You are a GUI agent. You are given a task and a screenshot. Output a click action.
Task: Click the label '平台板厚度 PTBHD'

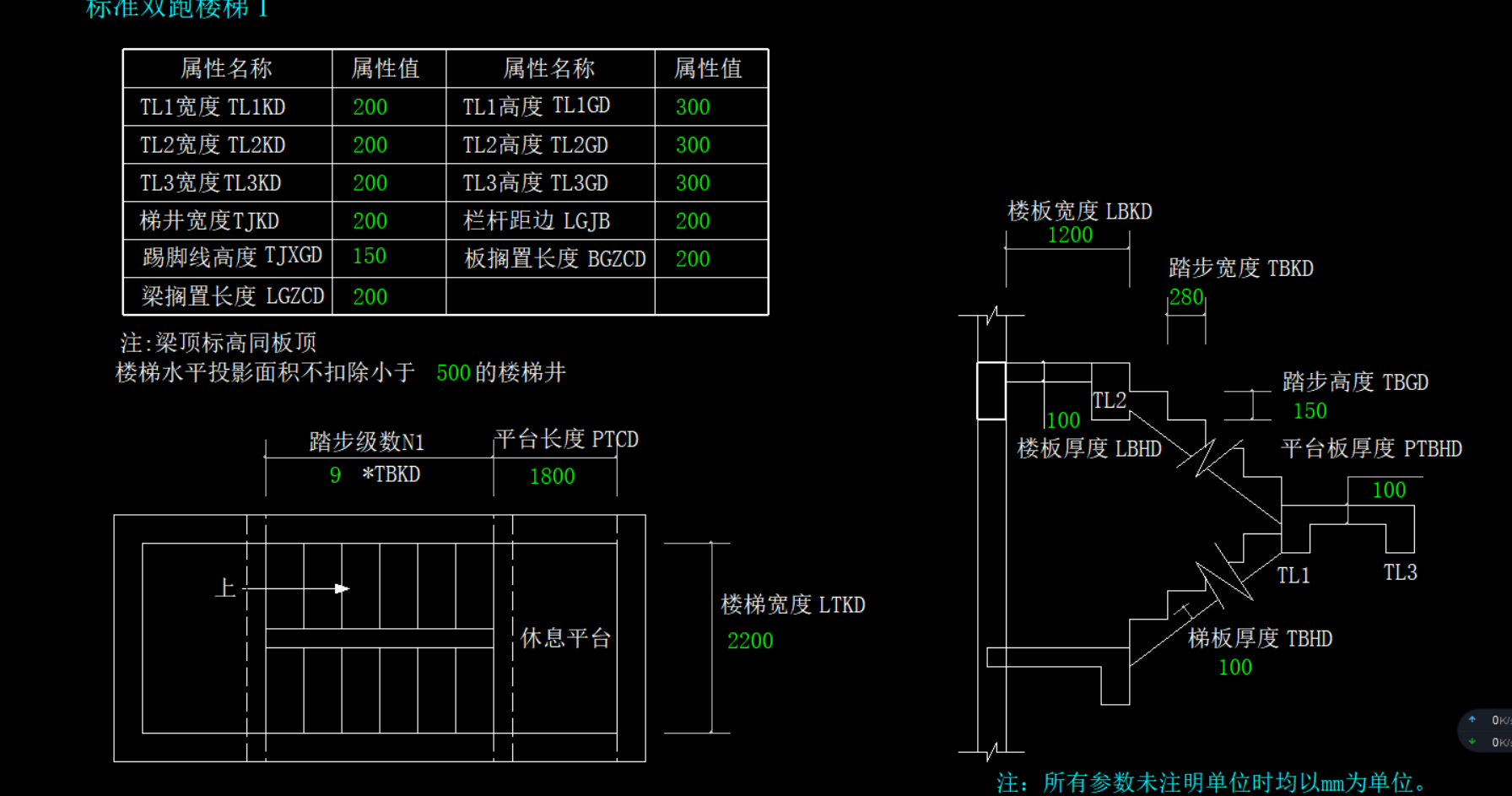[1372, 448]
